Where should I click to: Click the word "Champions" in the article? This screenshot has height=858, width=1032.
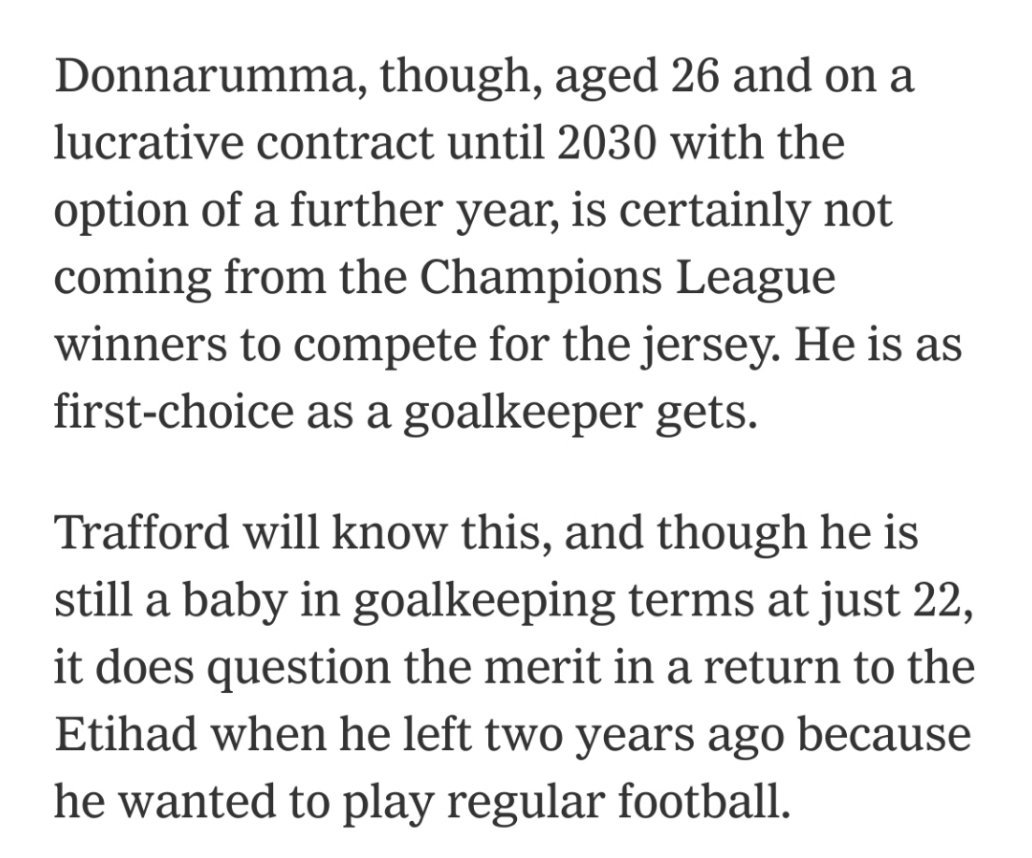point(538,277)
